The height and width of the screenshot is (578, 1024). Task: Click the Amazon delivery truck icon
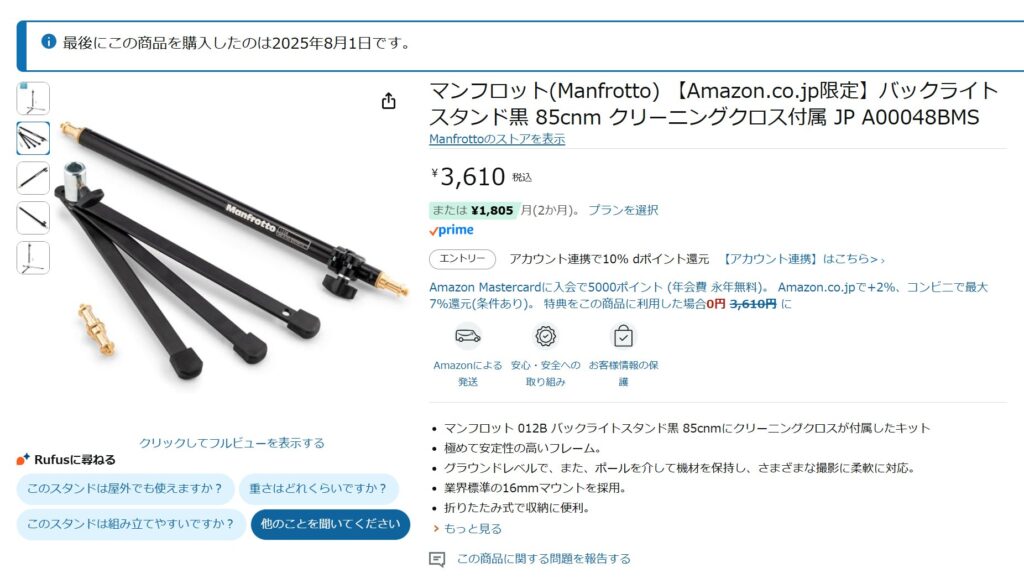(468, 336)
